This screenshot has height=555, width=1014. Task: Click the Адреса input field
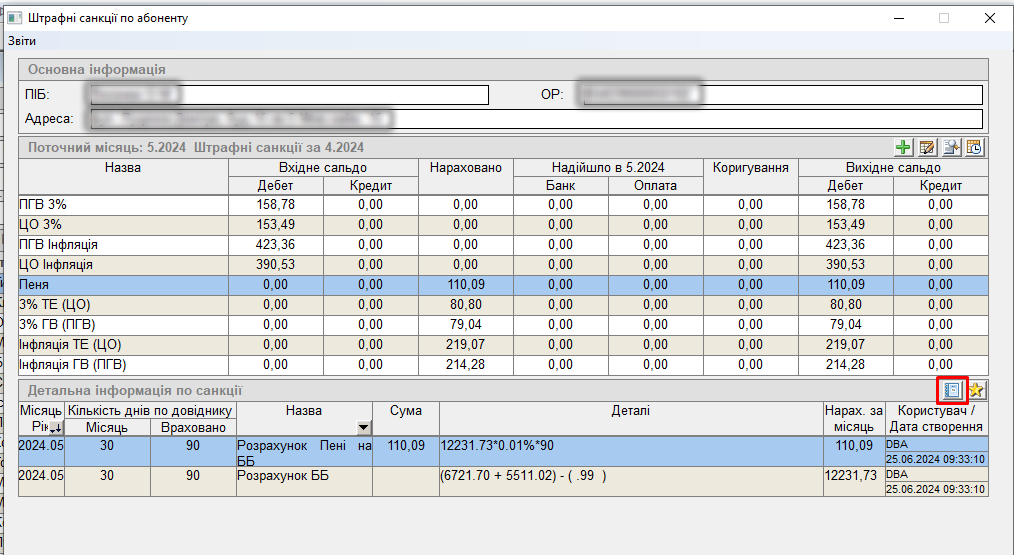click(535, 119)
